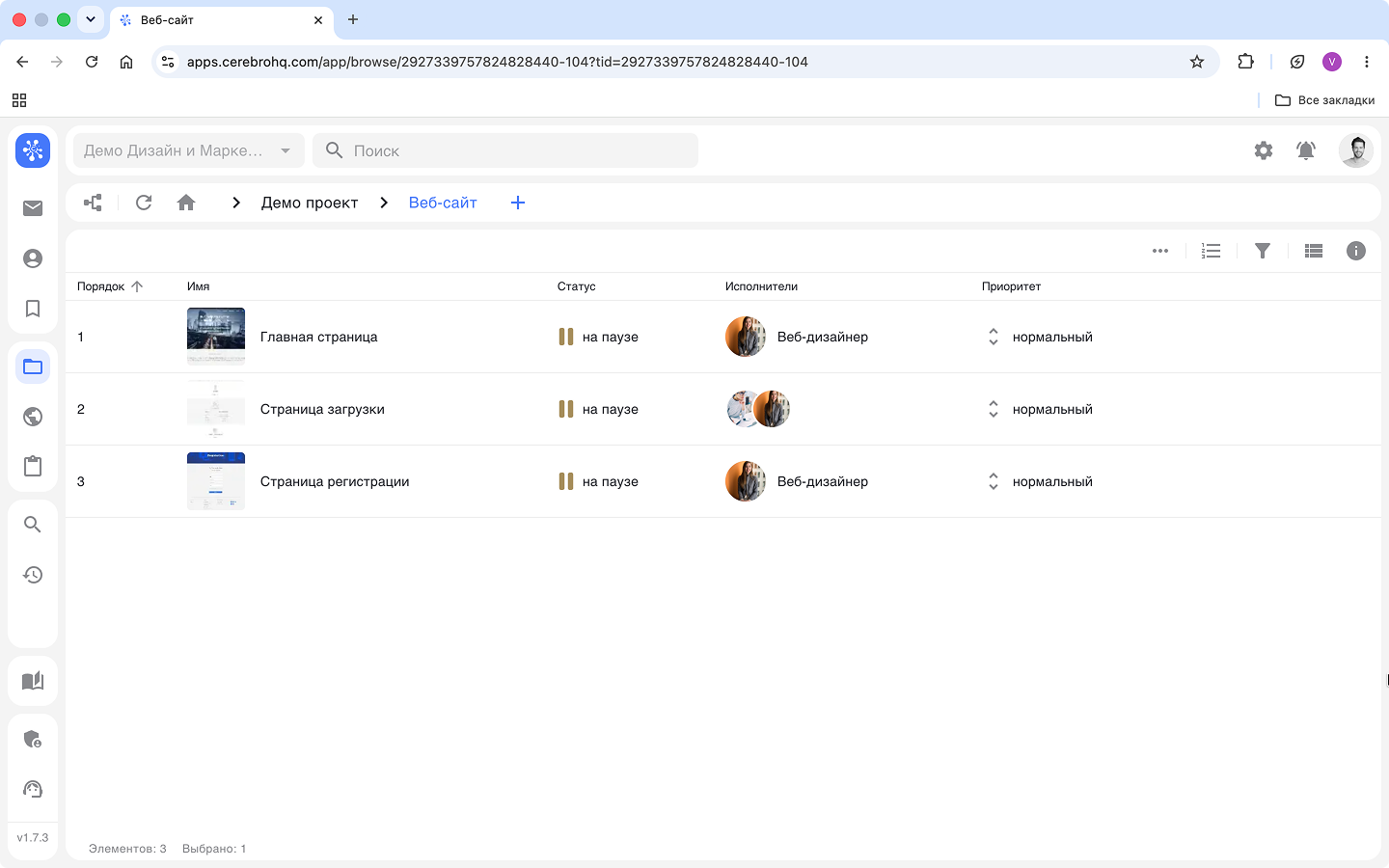Open the browser tab search dropdown arrow

point(91,19)
